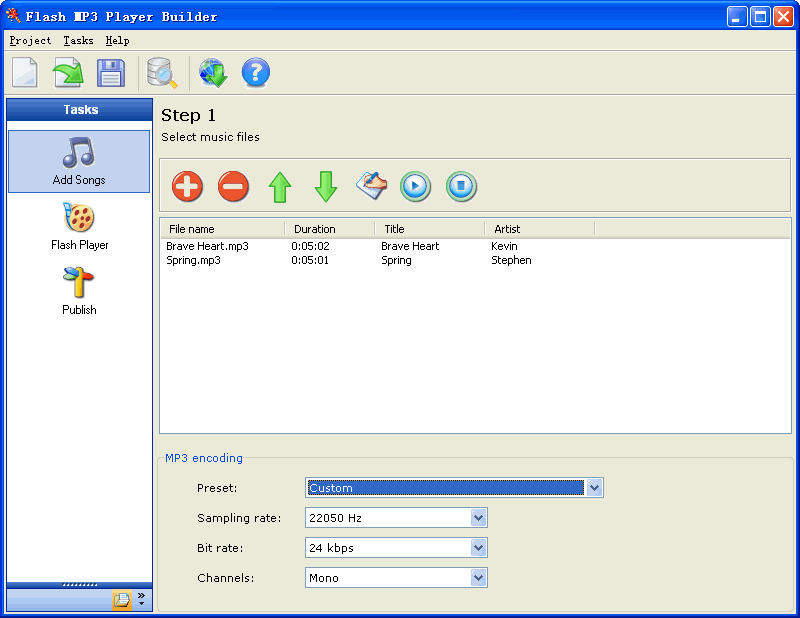Click the artist cell Stephen
Viewport: 800px width, 618px height.
pos(511,260)
